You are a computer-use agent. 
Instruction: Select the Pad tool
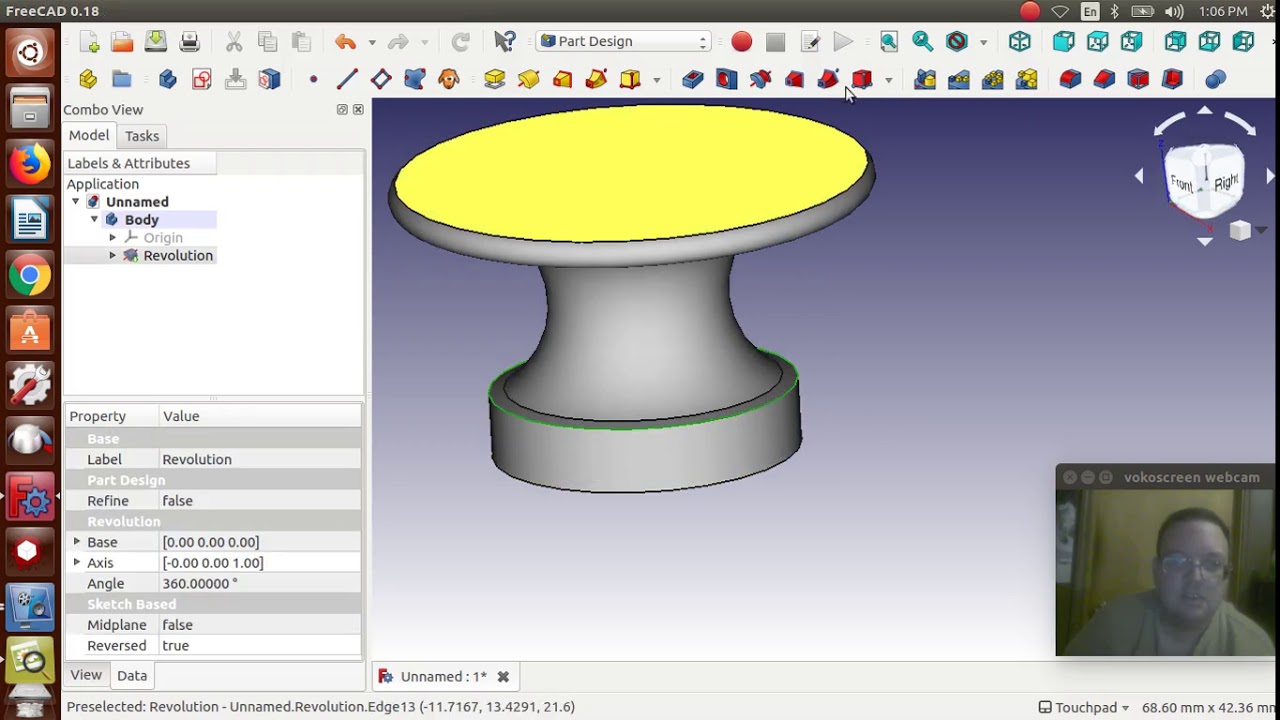pyautogui.click(x=494, y=79)
